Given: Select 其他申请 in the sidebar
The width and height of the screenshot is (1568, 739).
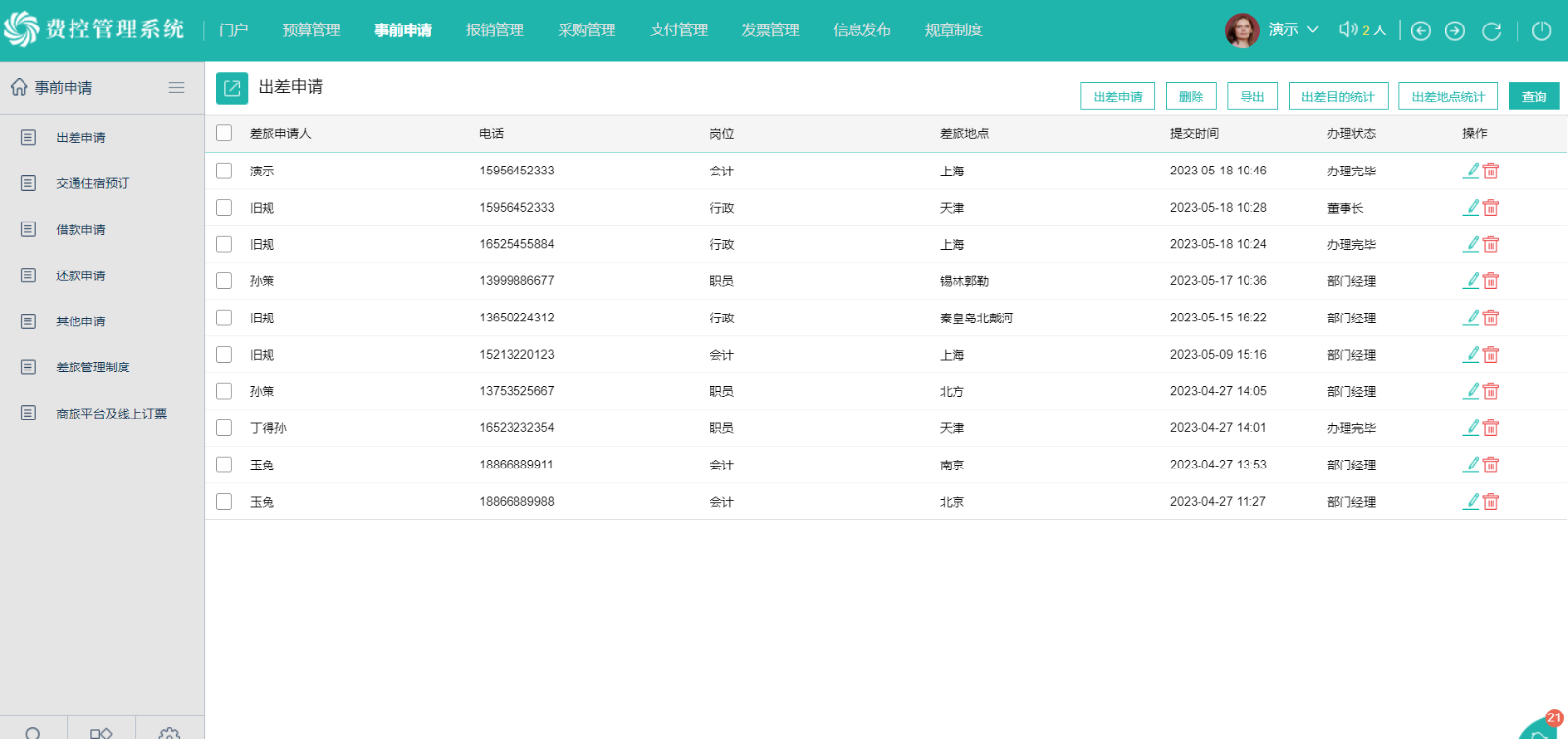Looking at the screenshot, I should click(x=80, y=321).
